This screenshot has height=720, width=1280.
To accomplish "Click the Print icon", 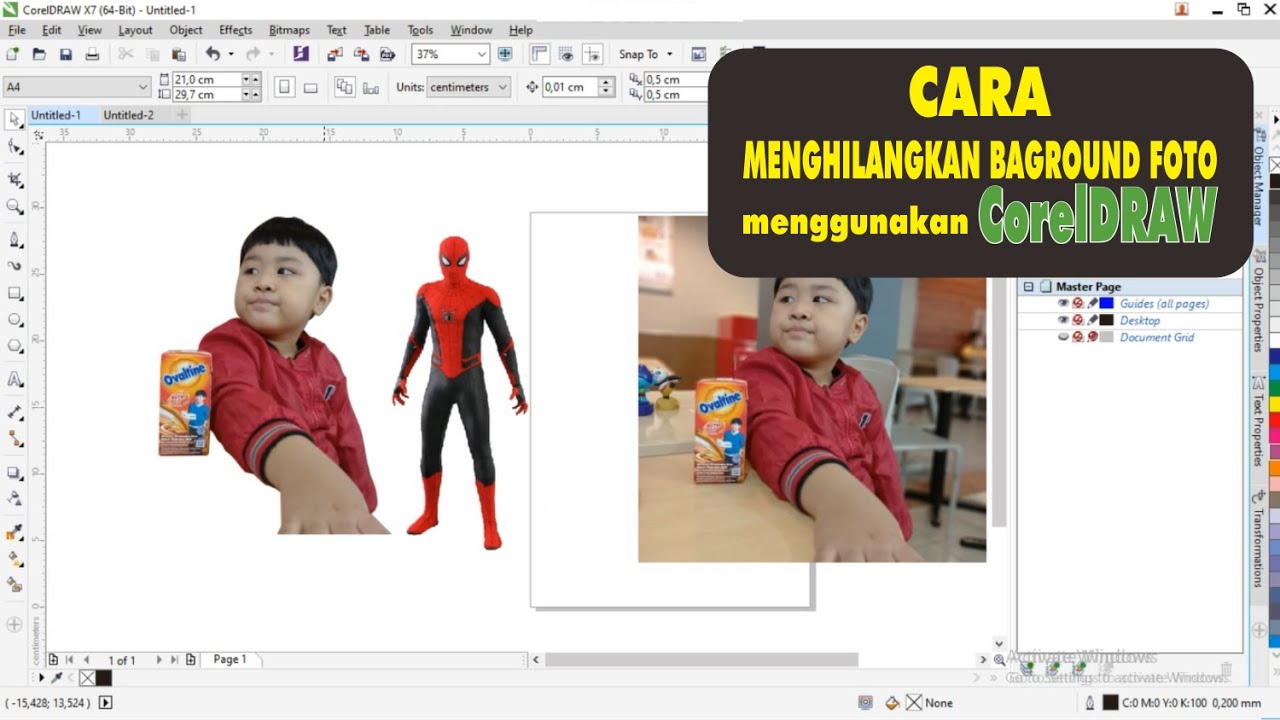I will [92, 54].
